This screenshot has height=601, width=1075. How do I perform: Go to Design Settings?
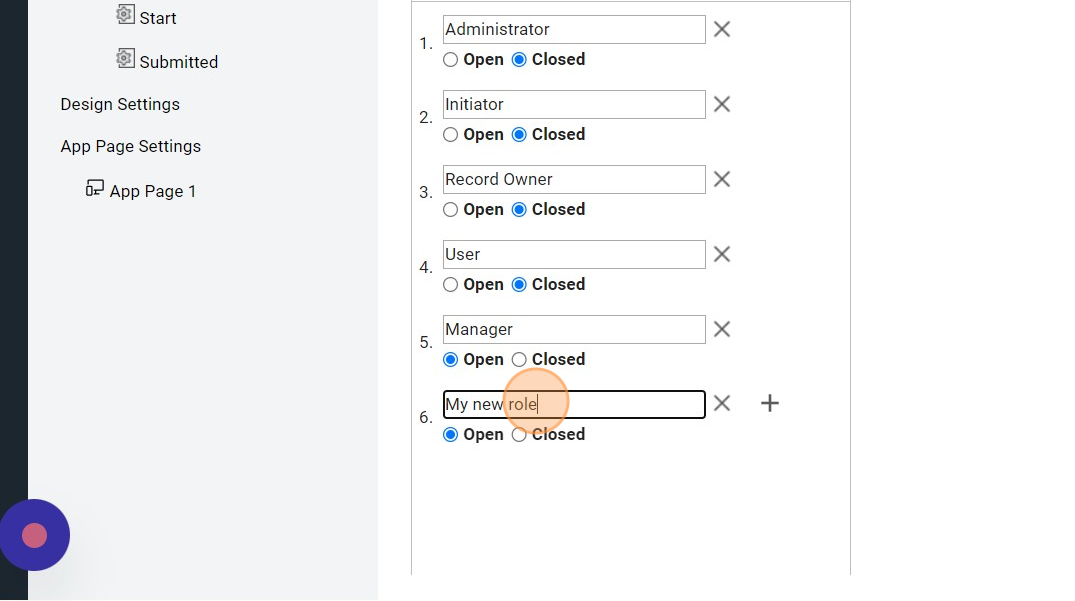coord(120,104)
